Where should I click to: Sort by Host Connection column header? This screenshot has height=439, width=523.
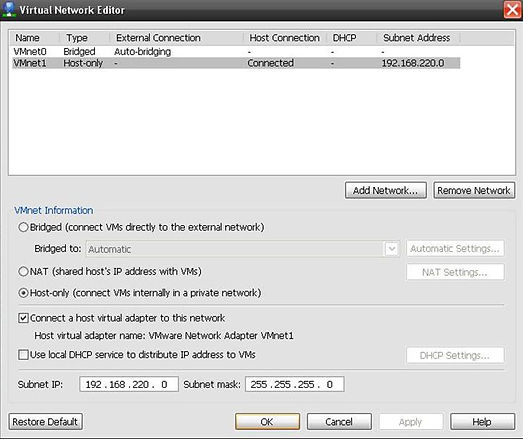pyautogui.click(x=285, y=38)
